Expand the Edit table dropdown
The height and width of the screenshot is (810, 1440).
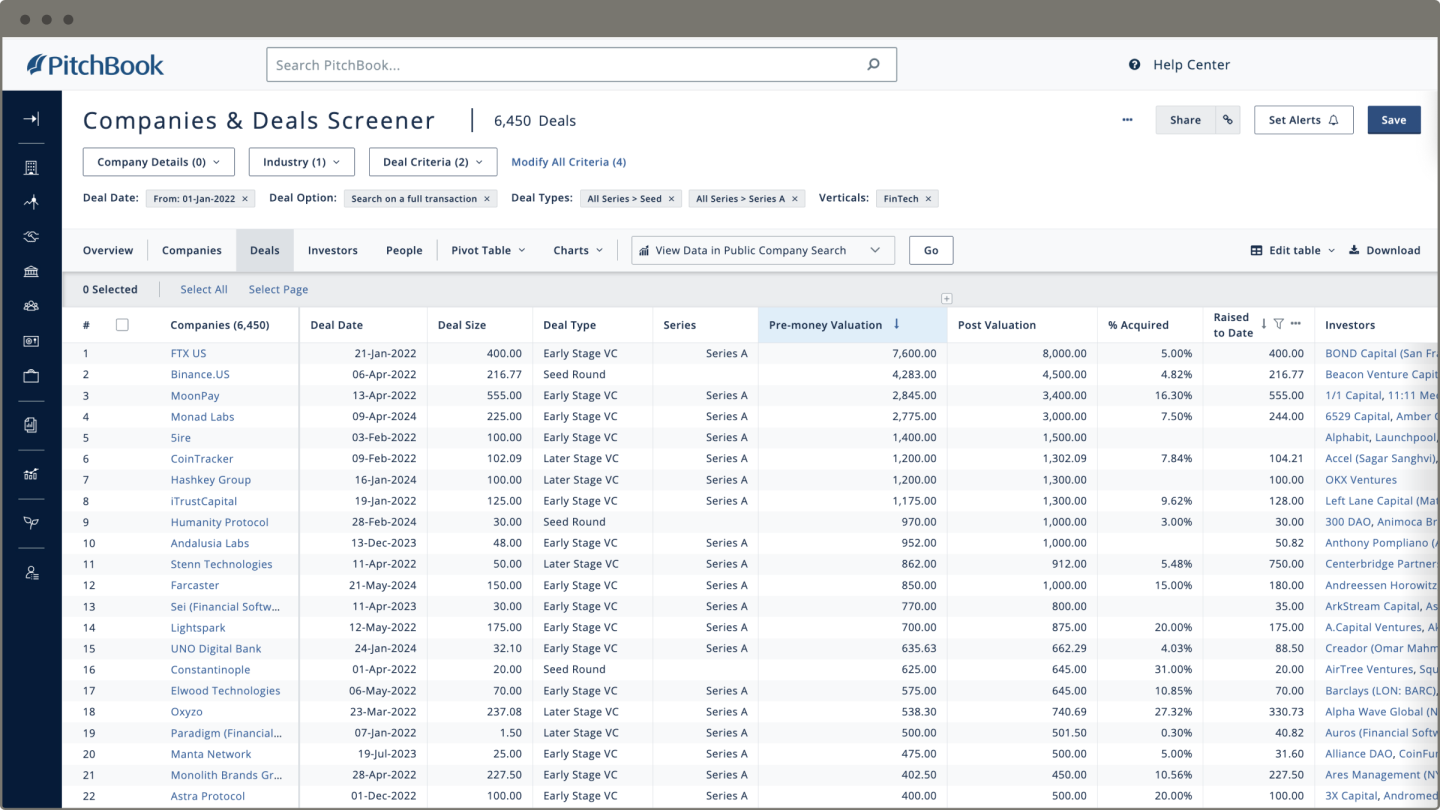[1292, 250]
